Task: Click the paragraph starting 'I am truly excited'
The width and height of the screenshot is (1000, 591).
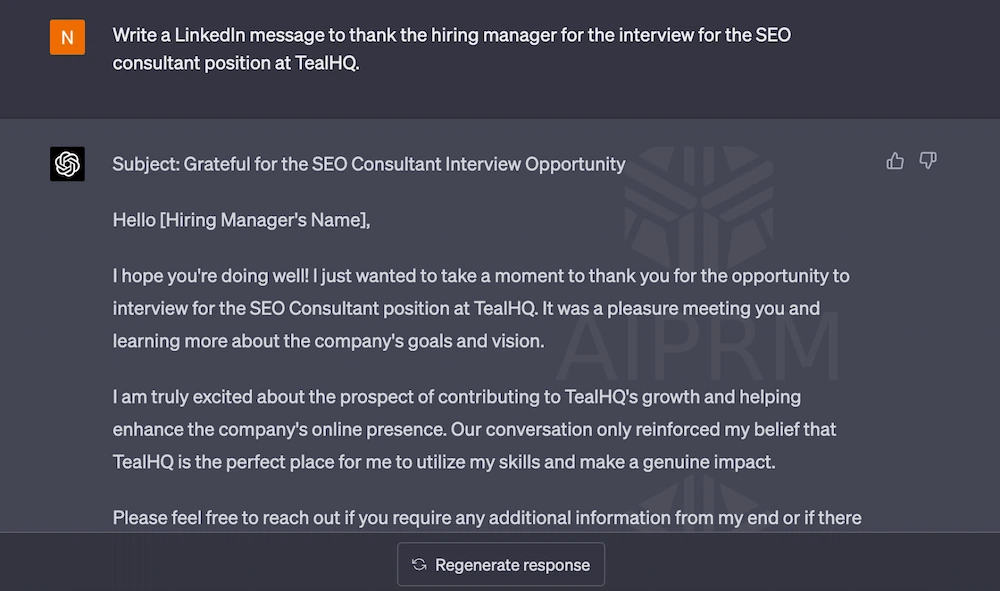Action: [474, 429]
